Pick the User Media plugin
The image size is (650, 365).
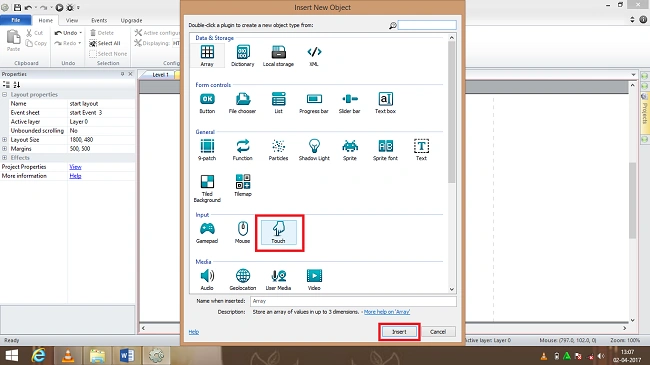[278, 280]
